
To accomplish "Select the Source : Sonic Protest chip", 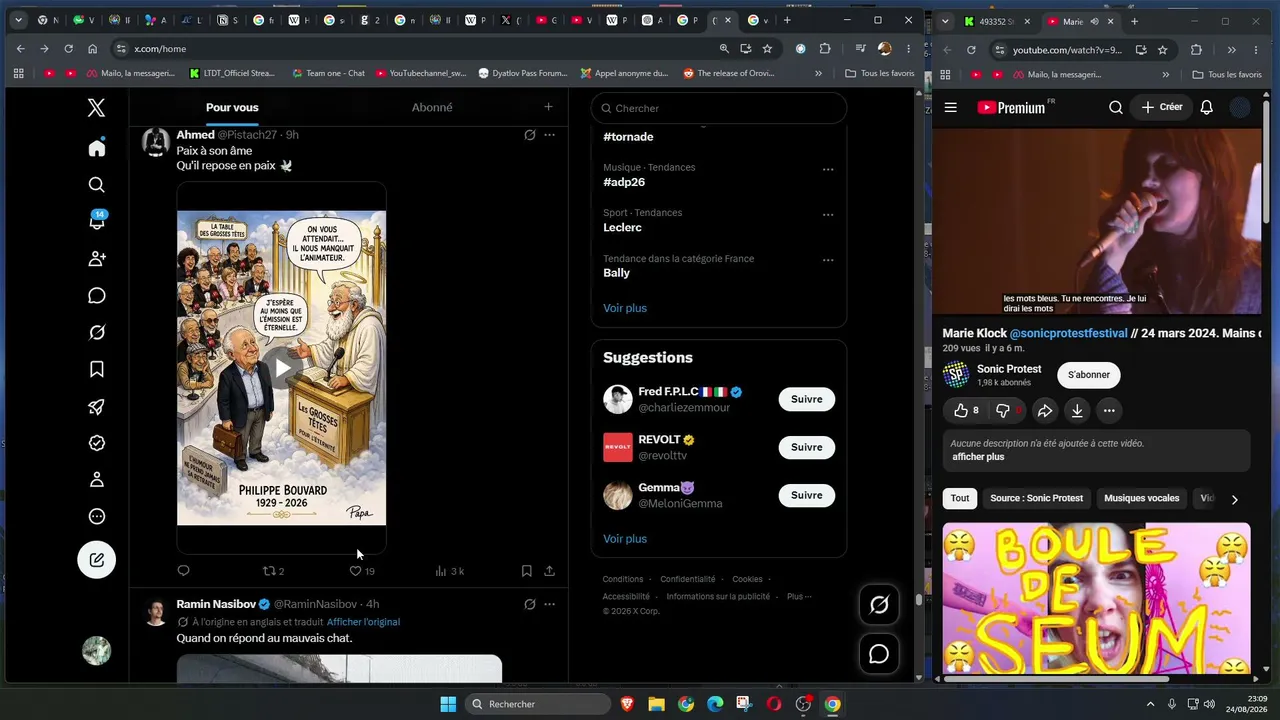I will click(1036, 498).
